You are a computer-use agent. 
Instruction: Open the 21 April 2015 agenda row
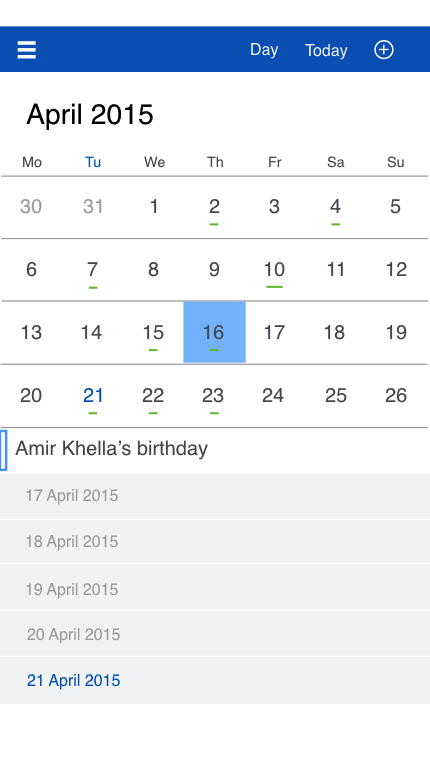215,680
